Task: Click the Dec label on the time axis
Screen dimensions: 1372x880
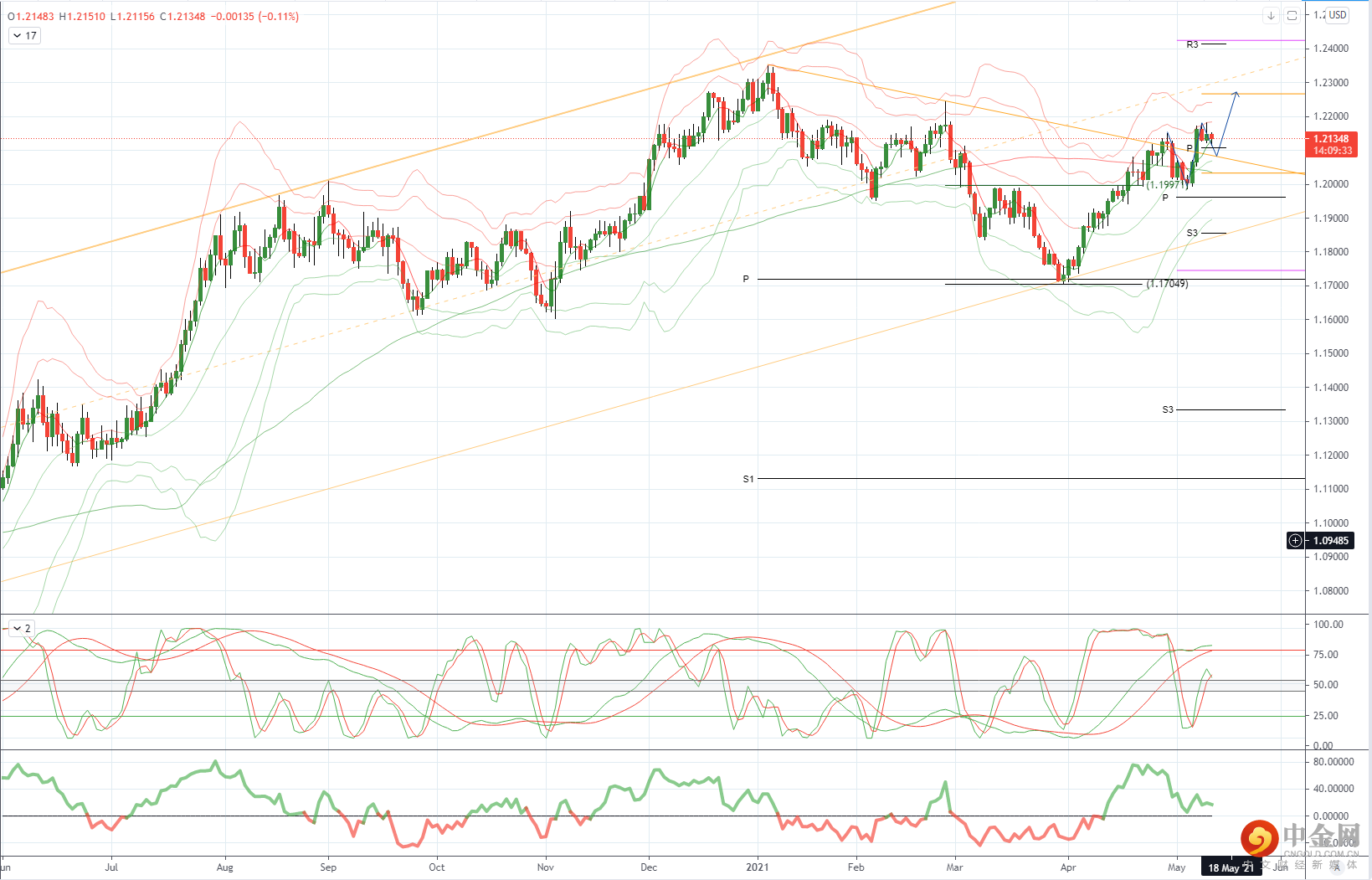Action: [649, 867]
